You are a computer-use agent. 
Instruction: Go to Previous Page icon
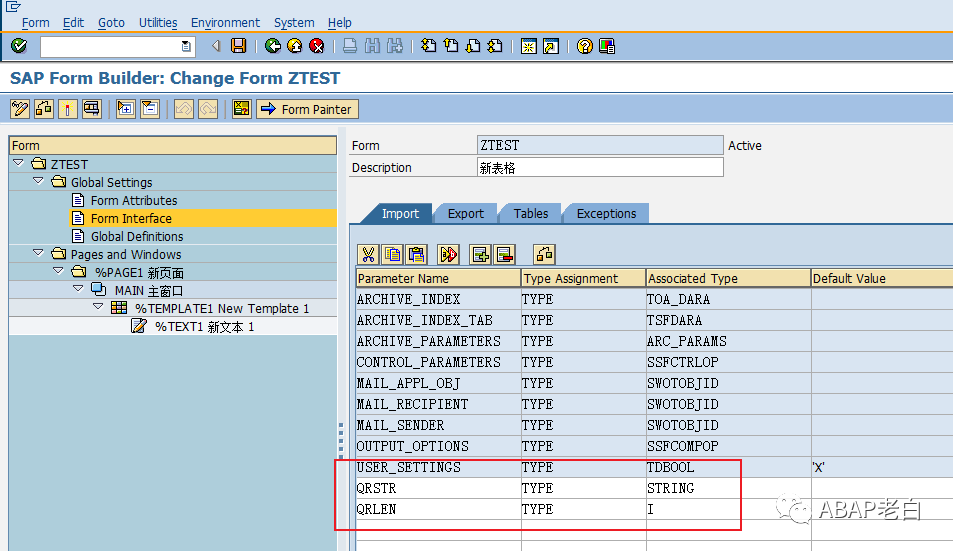(x=451, y=46)
